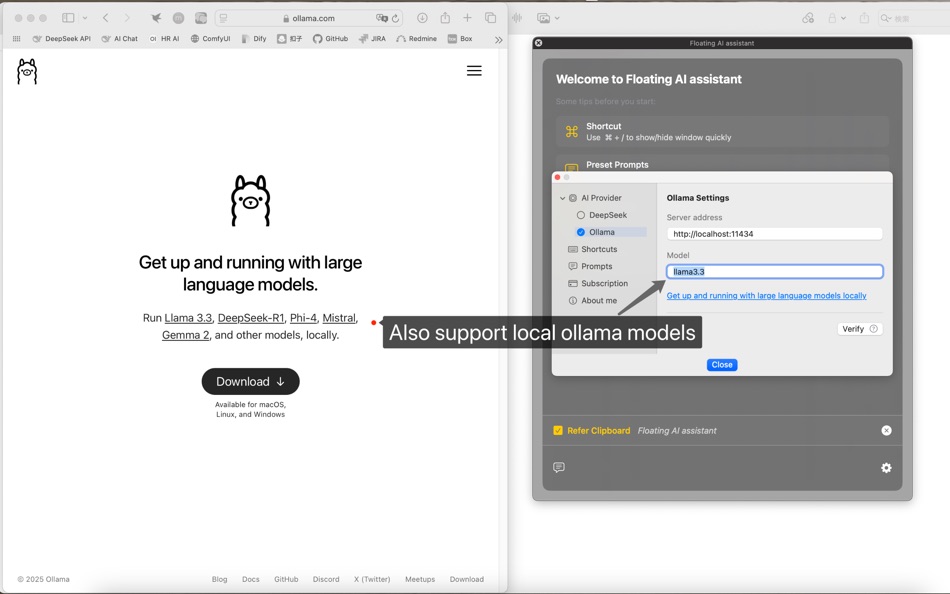The image size is (950, 594).
Task: Show Safari tab overview
Action: (491, 18)
